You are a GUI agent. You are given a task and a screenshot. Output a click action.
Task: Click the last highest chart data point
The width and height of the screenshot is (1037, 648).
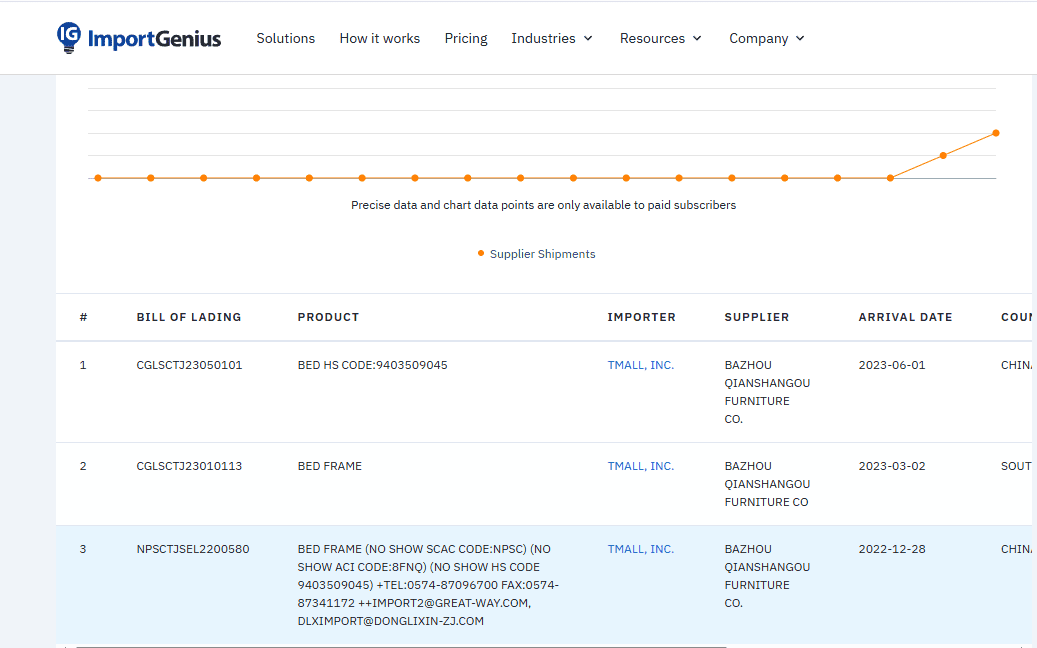tap(996, 133)
